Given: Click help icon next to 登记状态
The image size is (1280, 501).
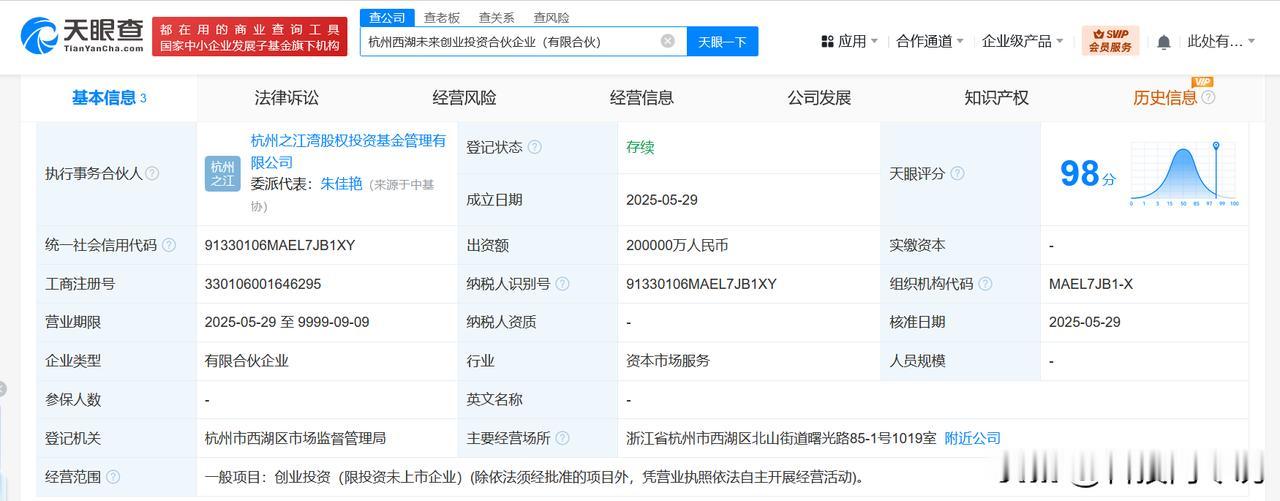Looking at the screenshot, I should point(534,147).
